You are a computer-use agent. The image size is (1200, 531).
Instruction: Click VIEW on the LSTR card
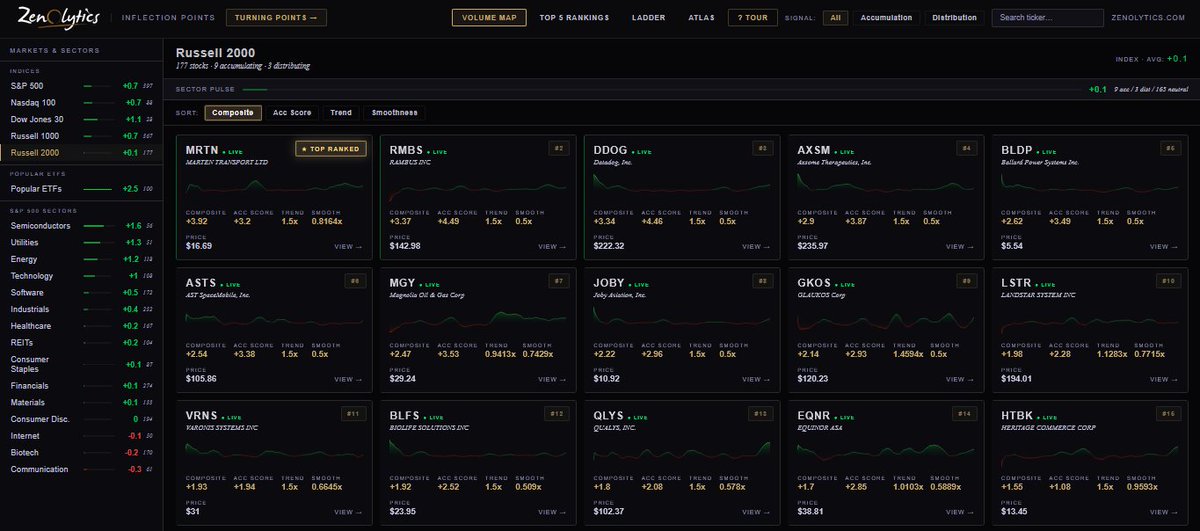pos(1164,379)
